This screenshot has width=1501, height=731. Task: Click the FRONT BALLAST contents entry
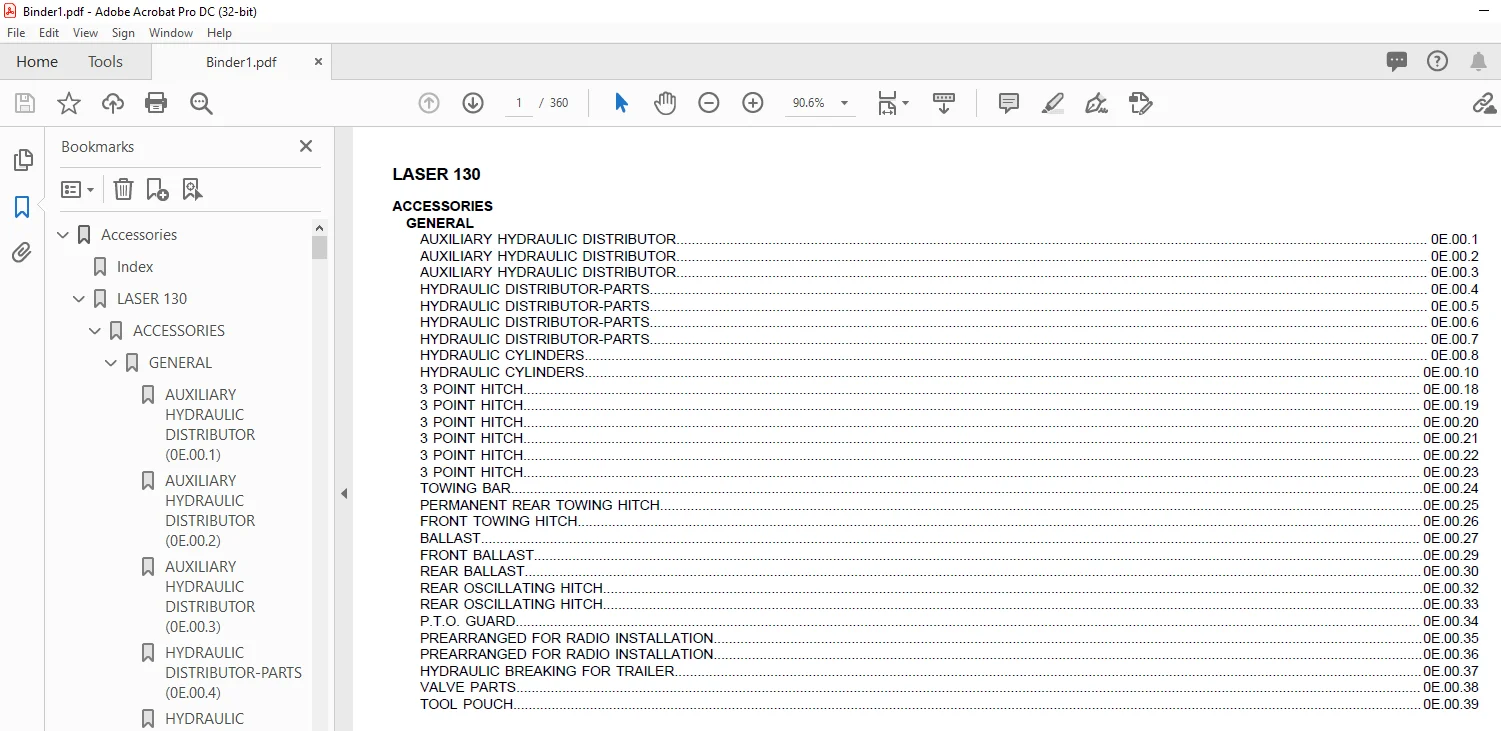(x=949, y=555)
